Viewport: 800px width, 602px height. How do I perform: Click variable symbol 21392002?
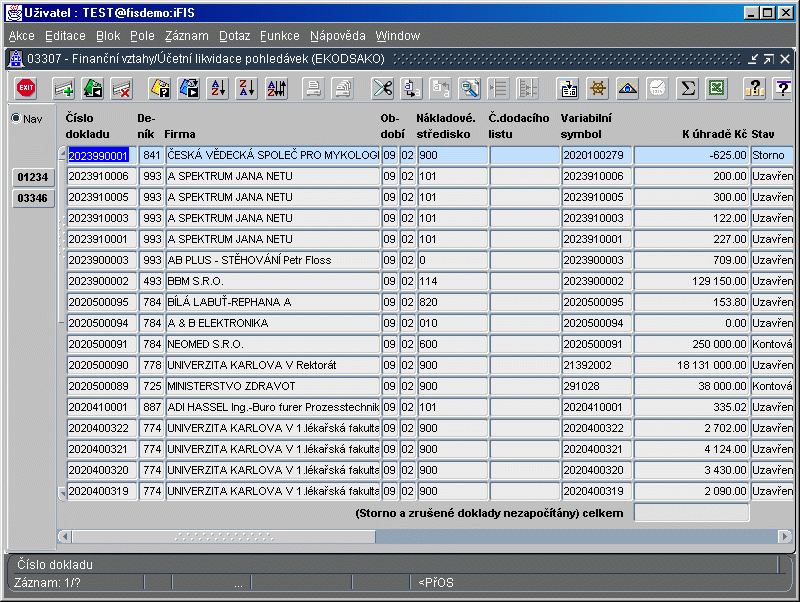coord(596,365)
